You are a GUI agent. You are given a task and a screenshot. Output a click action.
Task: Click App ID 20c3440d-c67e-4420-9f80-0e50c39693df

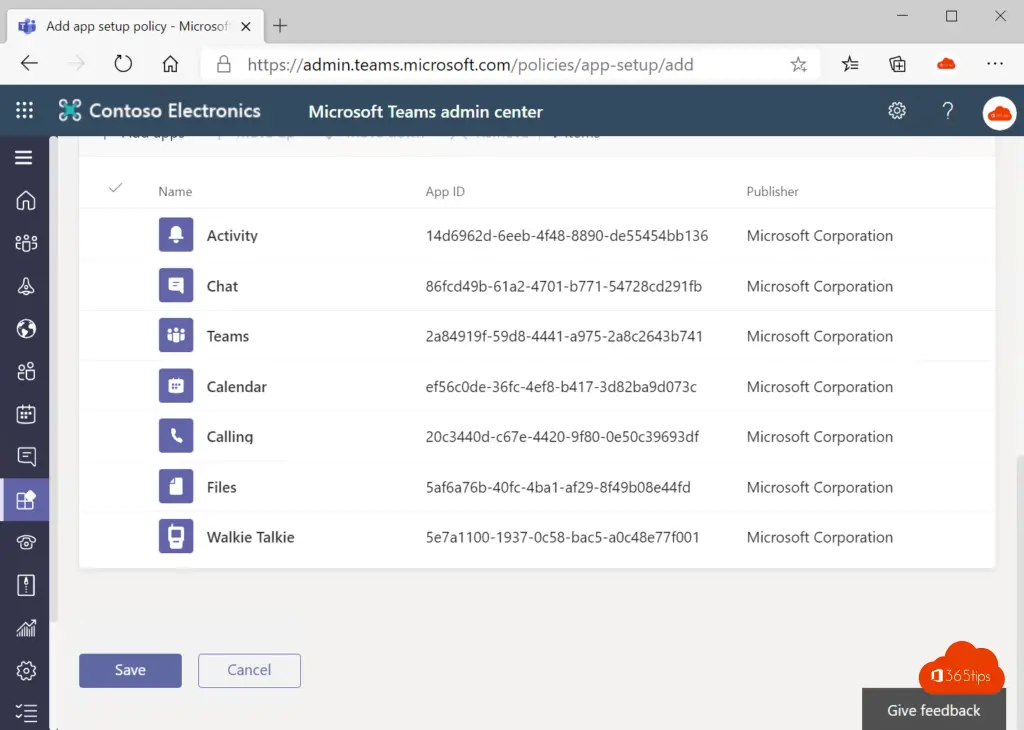click(562, 437)
